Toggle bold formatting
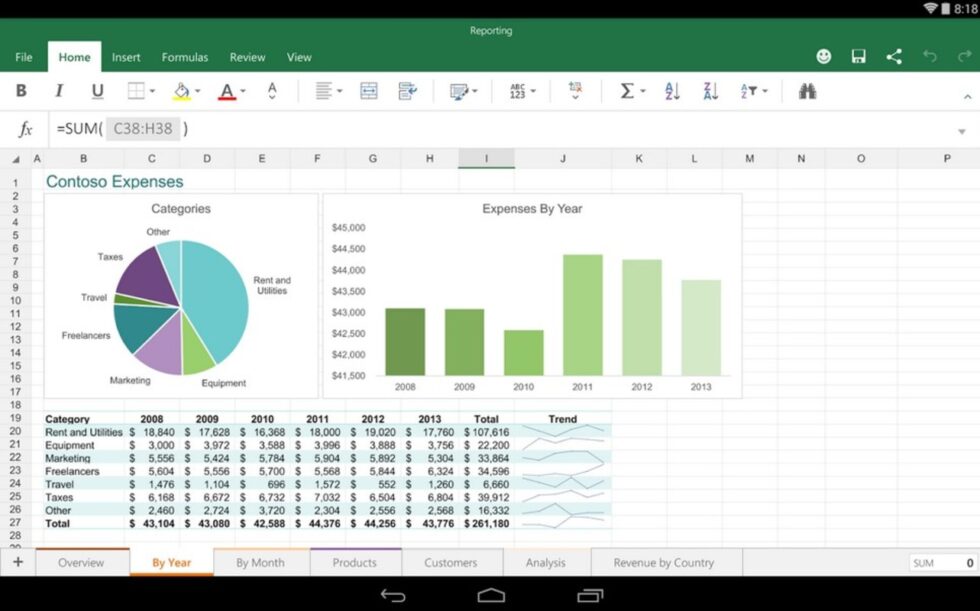The height and width of the screenshot is (611, 980). tap(21, 91)
